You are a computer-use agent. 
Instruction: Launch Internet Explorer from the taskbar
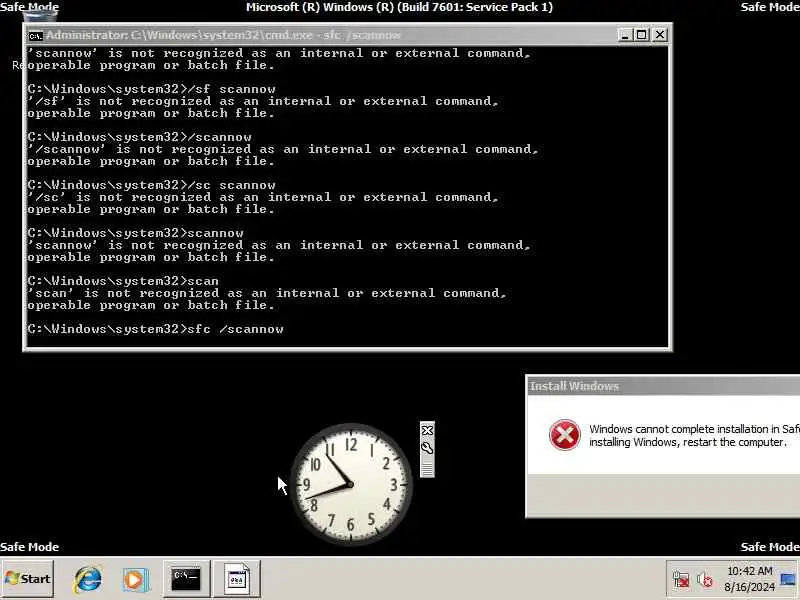[x=88, y=579]
